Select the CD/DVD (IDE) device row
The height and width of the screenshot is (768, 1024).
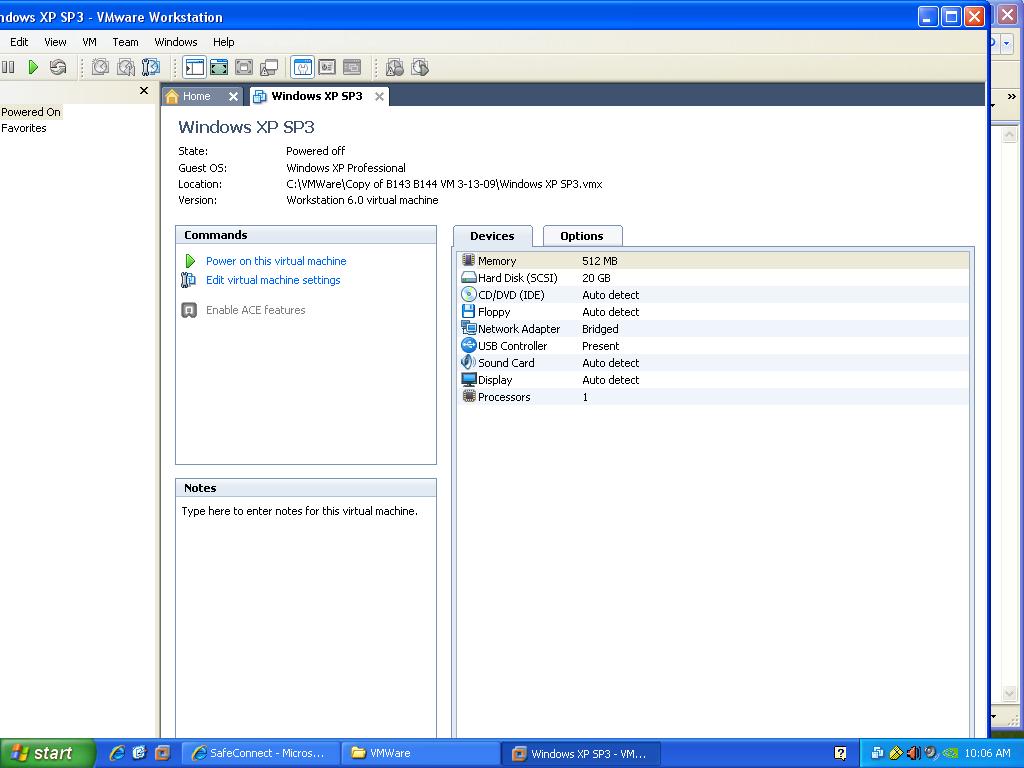click(x=714, y=295)
